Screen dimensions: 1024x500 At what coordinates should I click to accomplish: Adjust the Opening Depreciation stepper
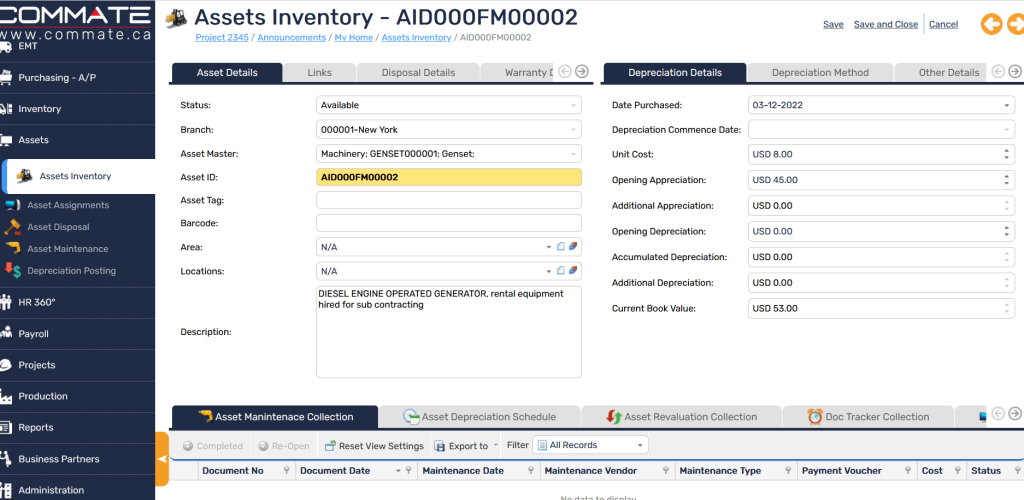point(1006,232)
